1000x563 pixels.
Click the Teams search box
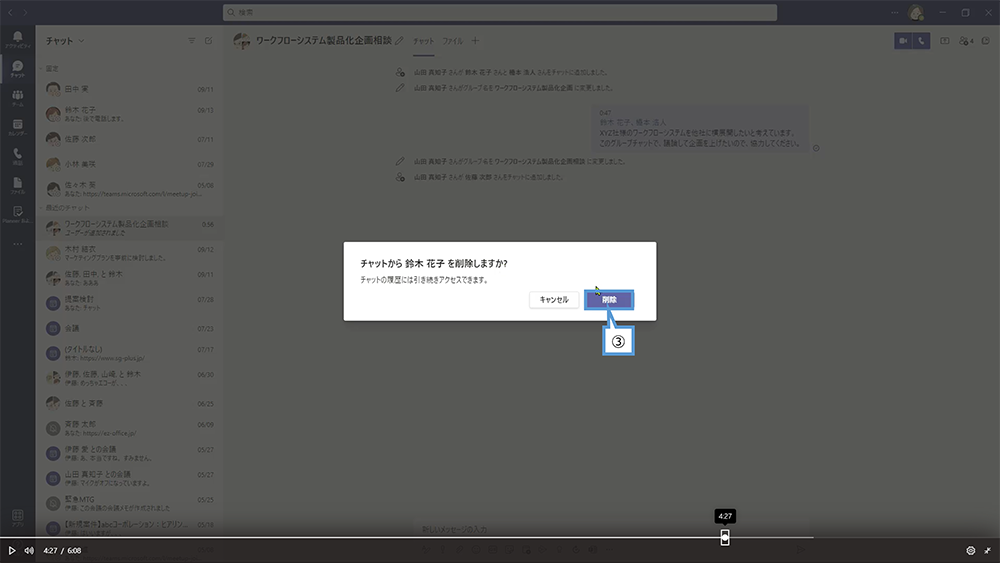coord(499,12)
